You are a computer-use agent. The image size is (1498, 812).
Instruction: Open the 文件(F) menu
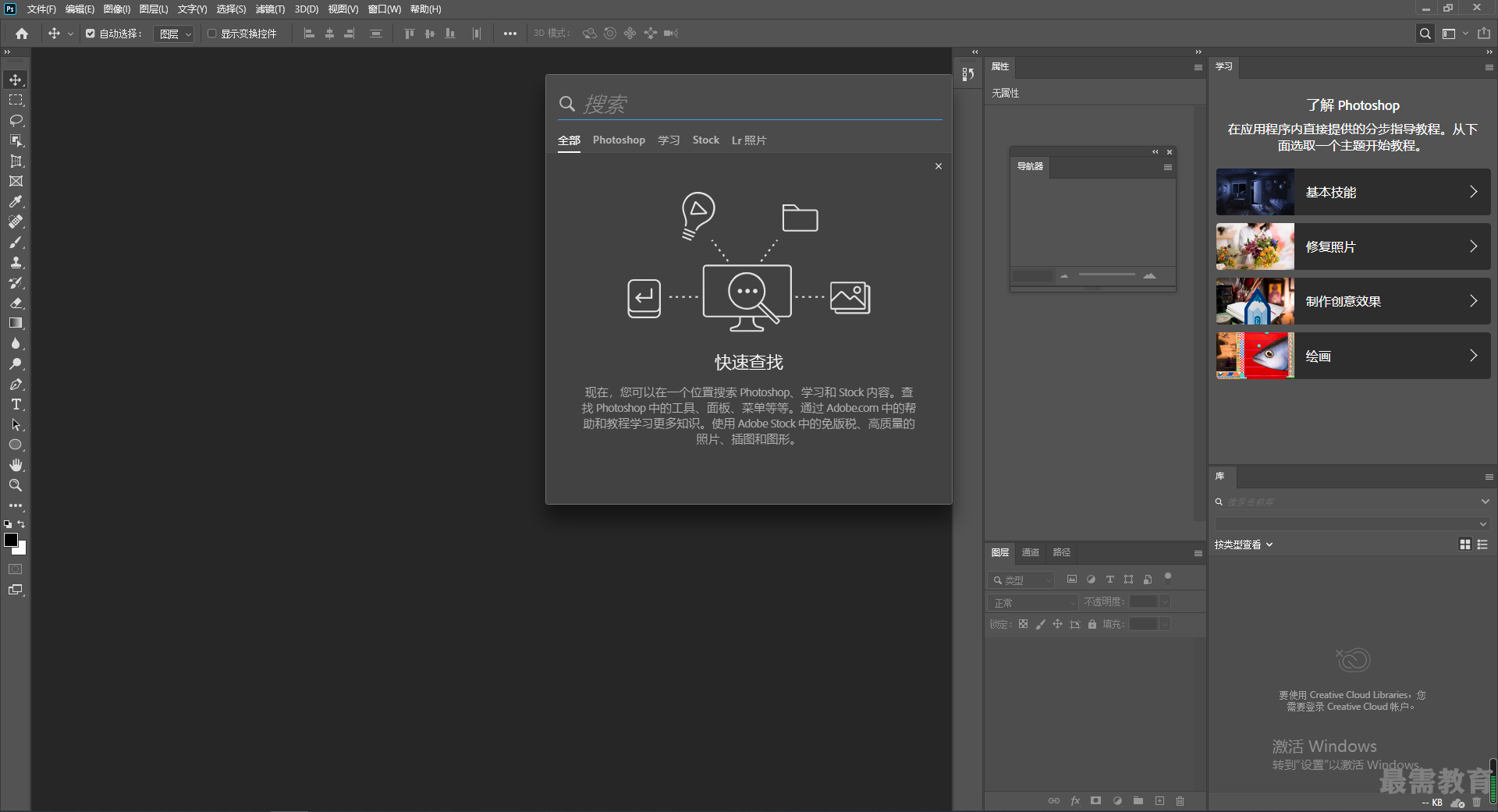point(41,9)
